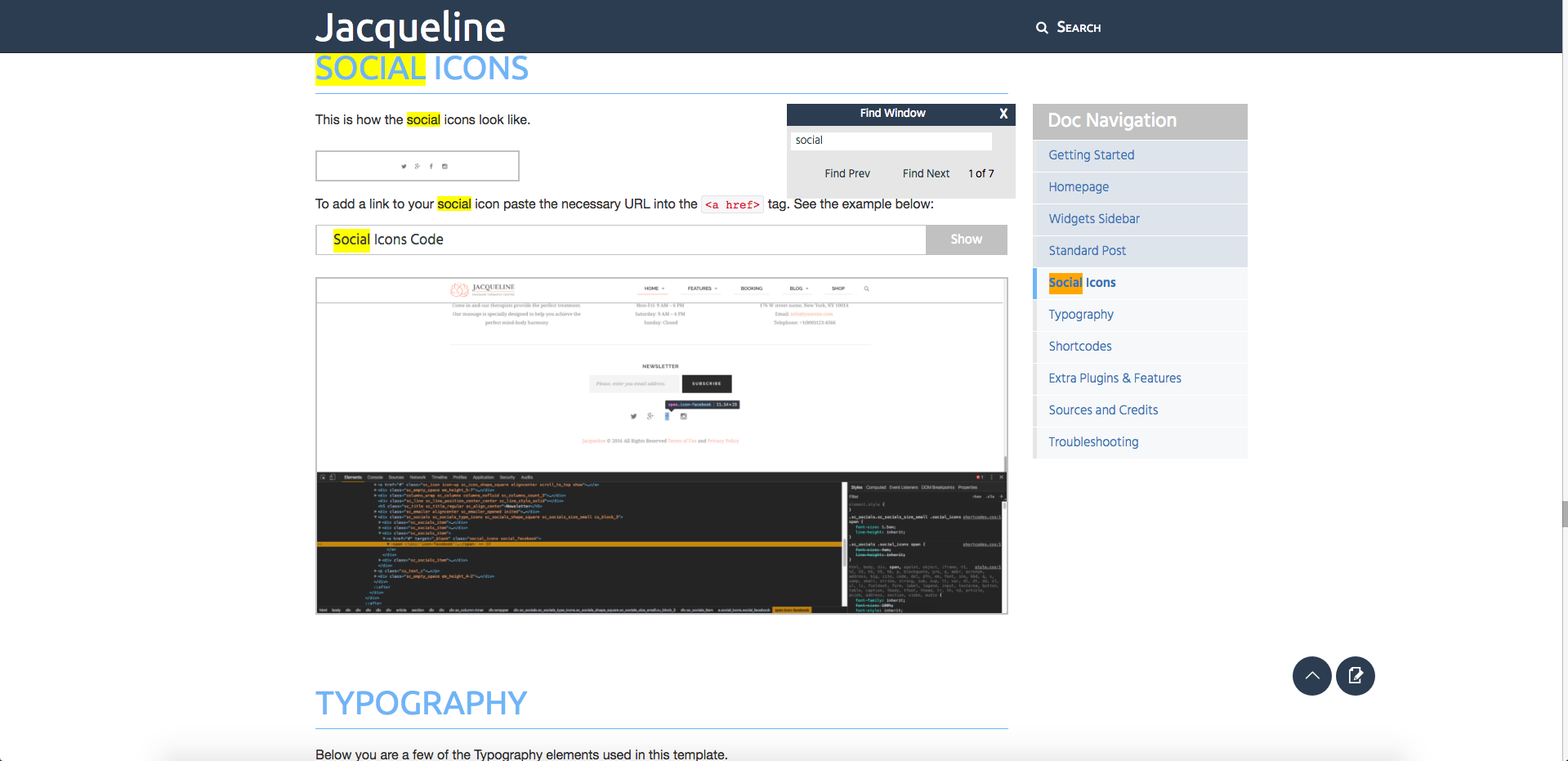Screen dimensions: 1568x761
Task: Select Widgets Sidebar navigation item
Action: coord(1094,219)
